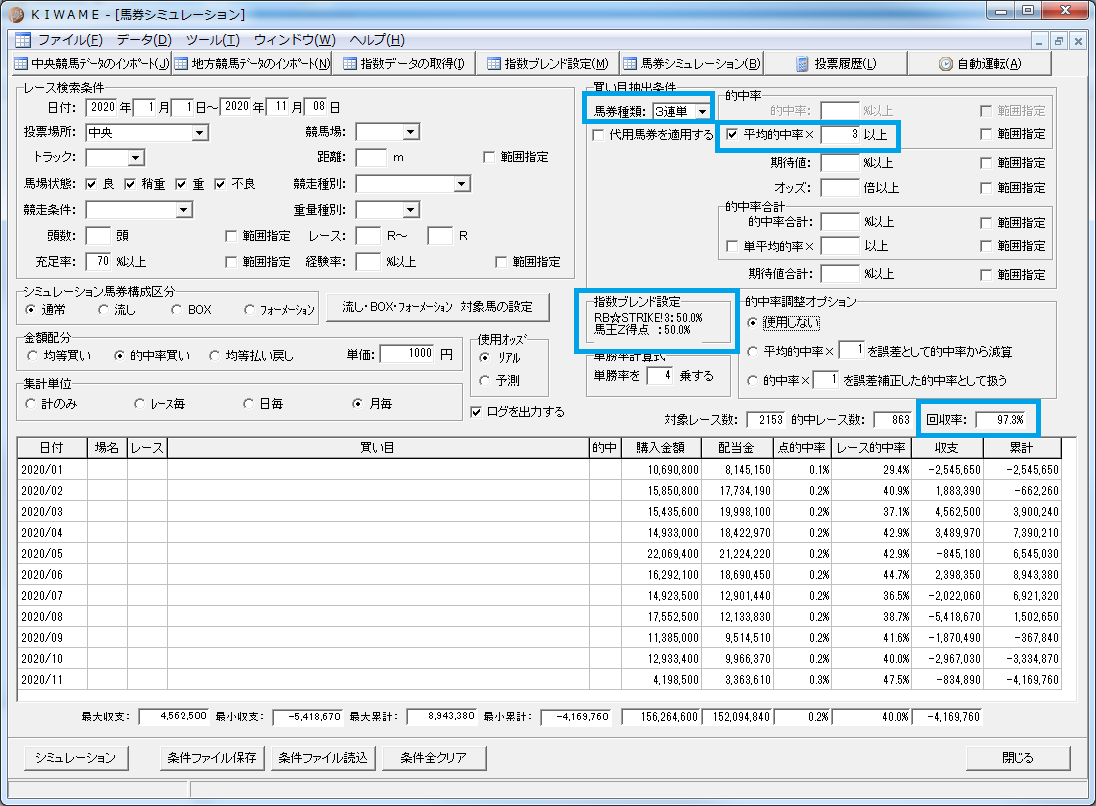The image size is (1096, 806).
Task: Select the フォーメーション radio button
Action: pyautogui.click(x=249, y=310)
